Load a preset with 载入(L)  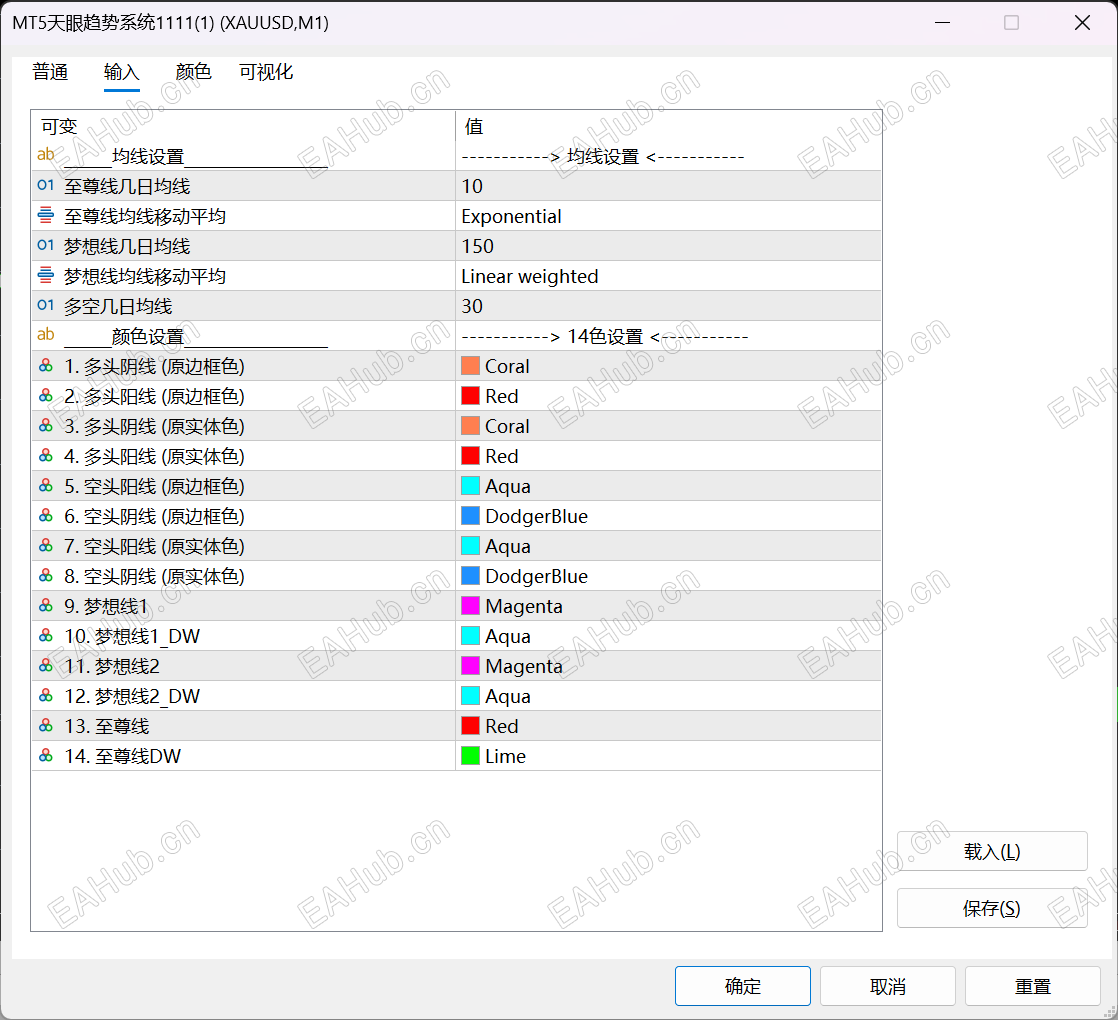tap(992, 851)
